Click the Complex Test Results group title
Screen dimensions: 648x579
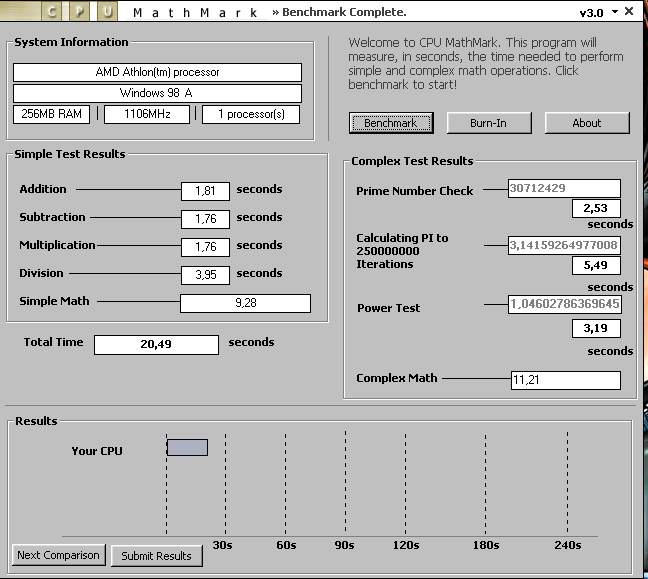coord(412,161)
